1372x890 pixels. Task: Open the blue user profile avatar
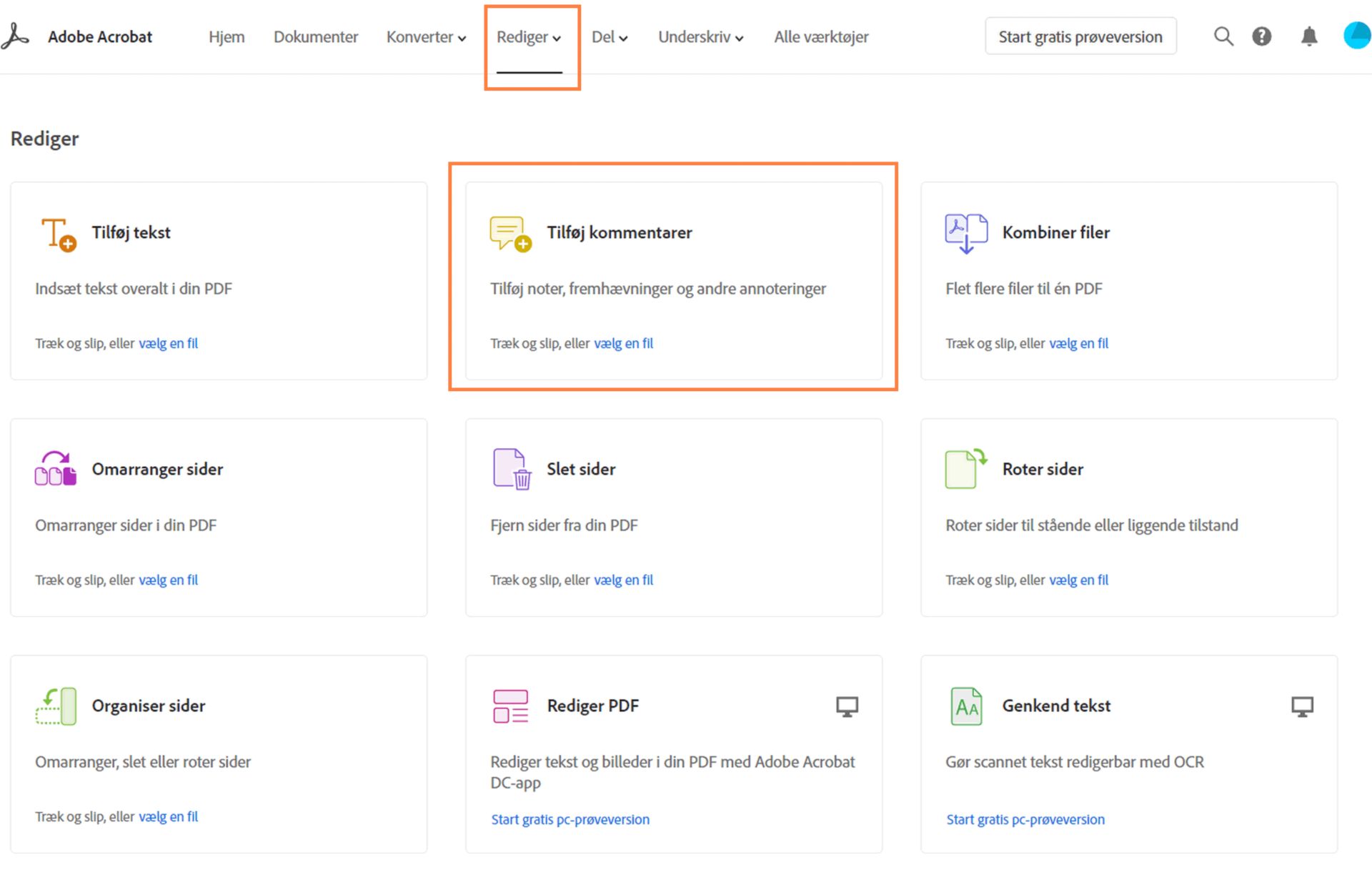point(1357,36)
